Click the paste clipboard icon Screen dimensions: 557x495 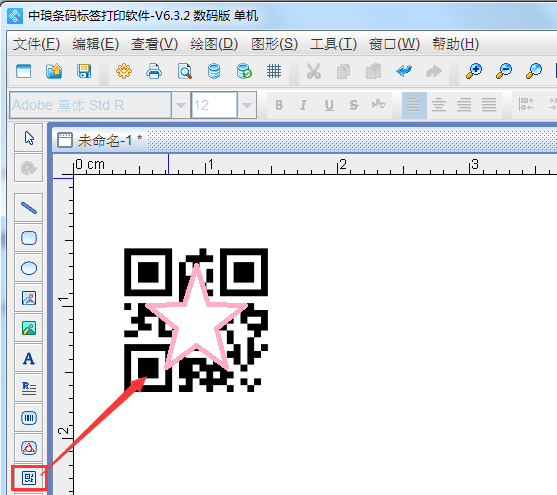373,71
